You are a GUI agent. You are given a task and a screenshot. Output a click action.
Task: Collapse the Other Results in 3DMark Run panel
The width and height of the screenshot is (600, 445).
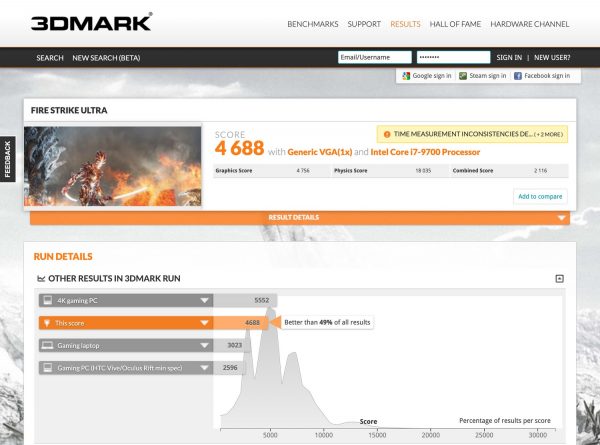[559, 279]
